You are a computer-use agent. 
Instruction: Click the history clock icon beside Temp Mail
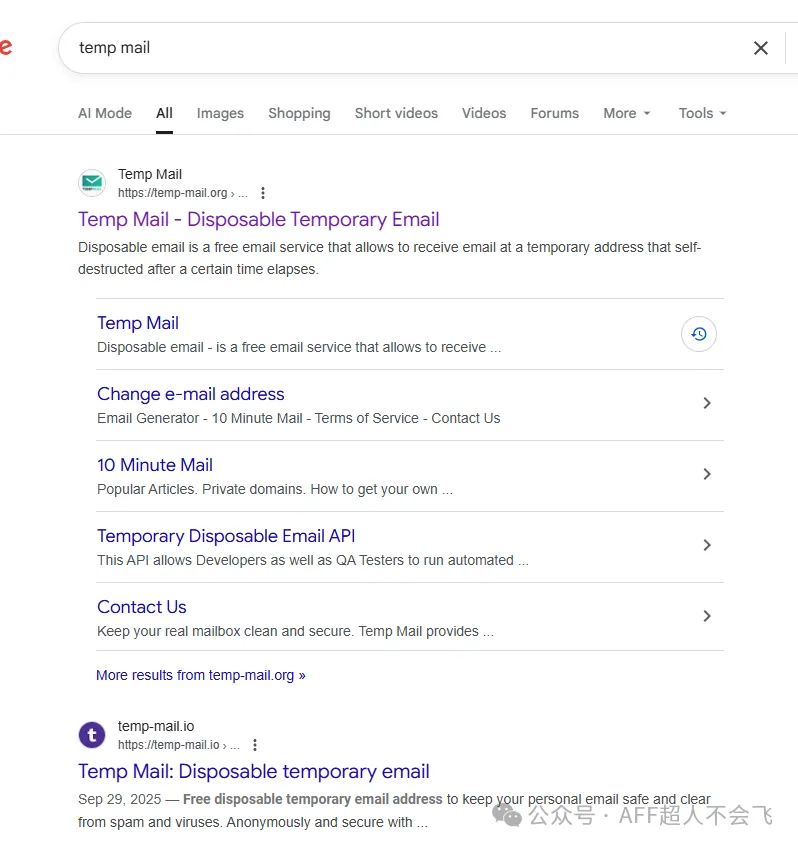tap(699, 334)
